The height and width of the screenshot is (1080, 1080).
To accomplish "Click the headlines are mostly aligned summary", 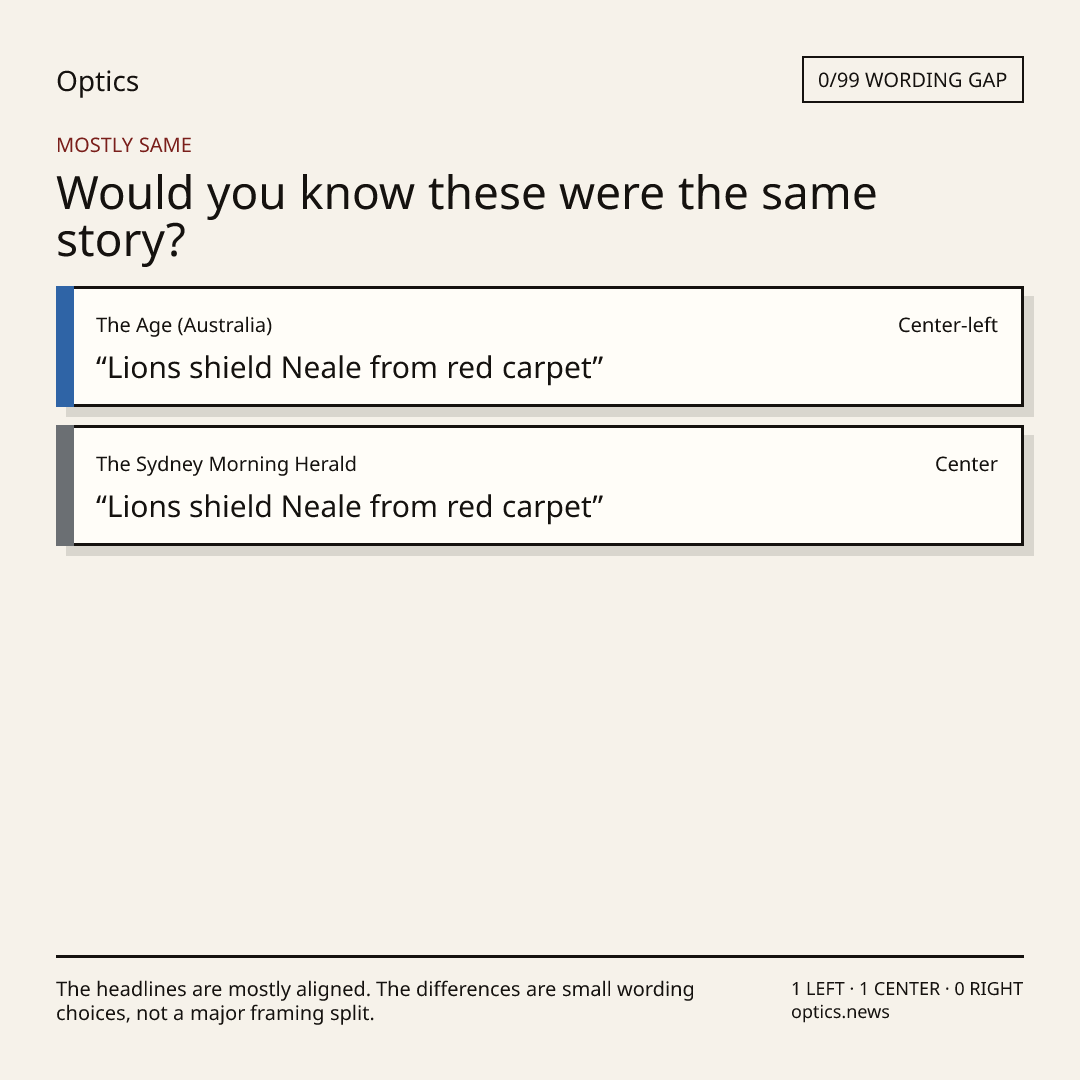I will 375,1001.
